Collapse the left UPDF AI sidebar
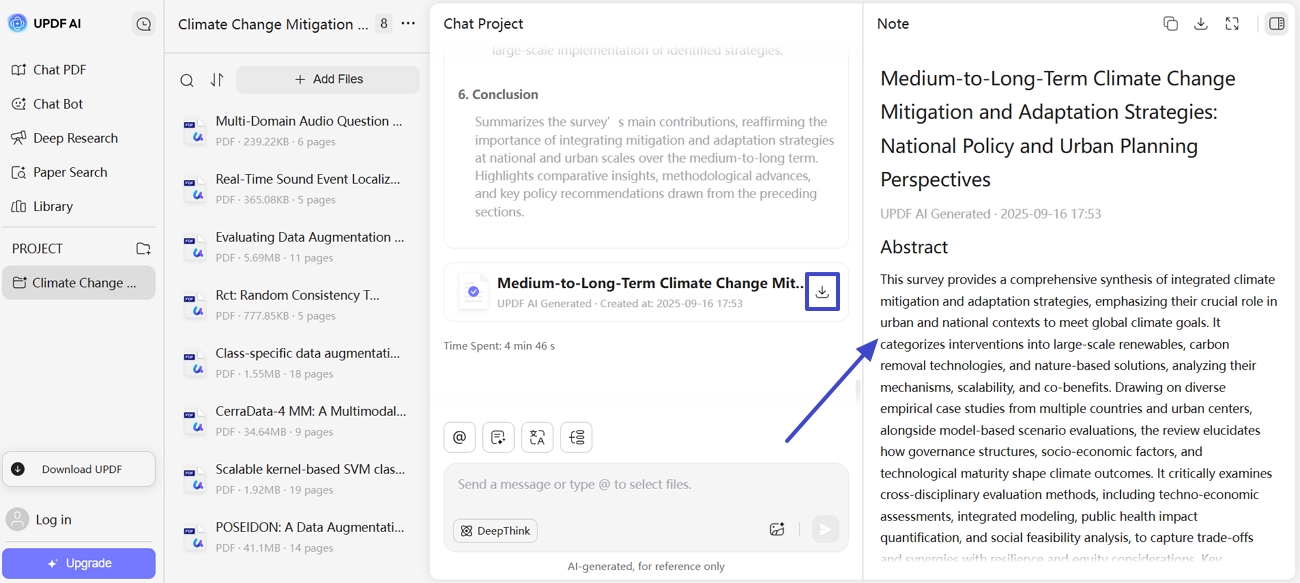Image resolution: width=1300 pixels, height=583 pixels. 143,22
